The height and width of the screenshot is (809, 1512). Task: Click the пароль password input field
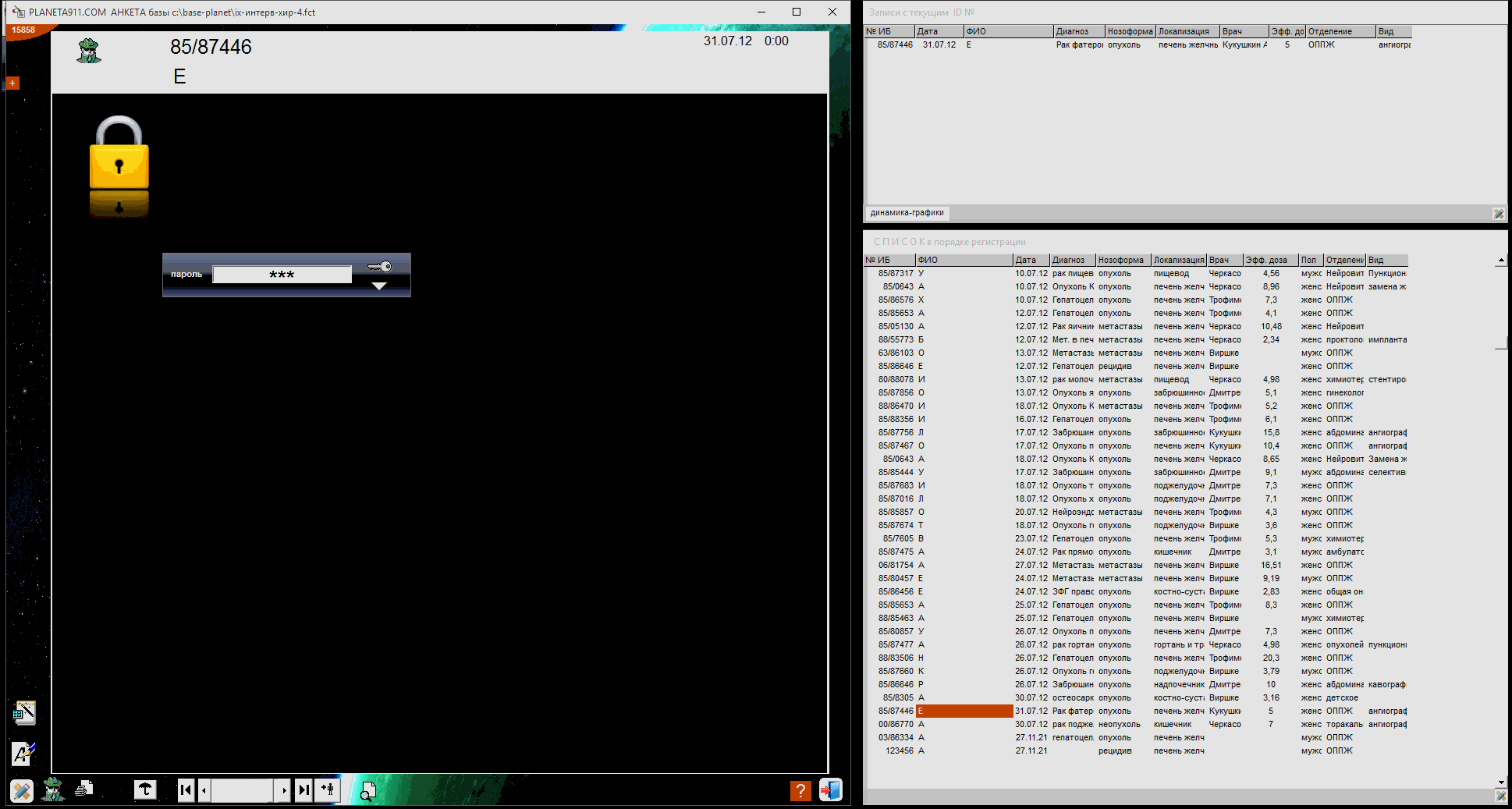[282, 275]
